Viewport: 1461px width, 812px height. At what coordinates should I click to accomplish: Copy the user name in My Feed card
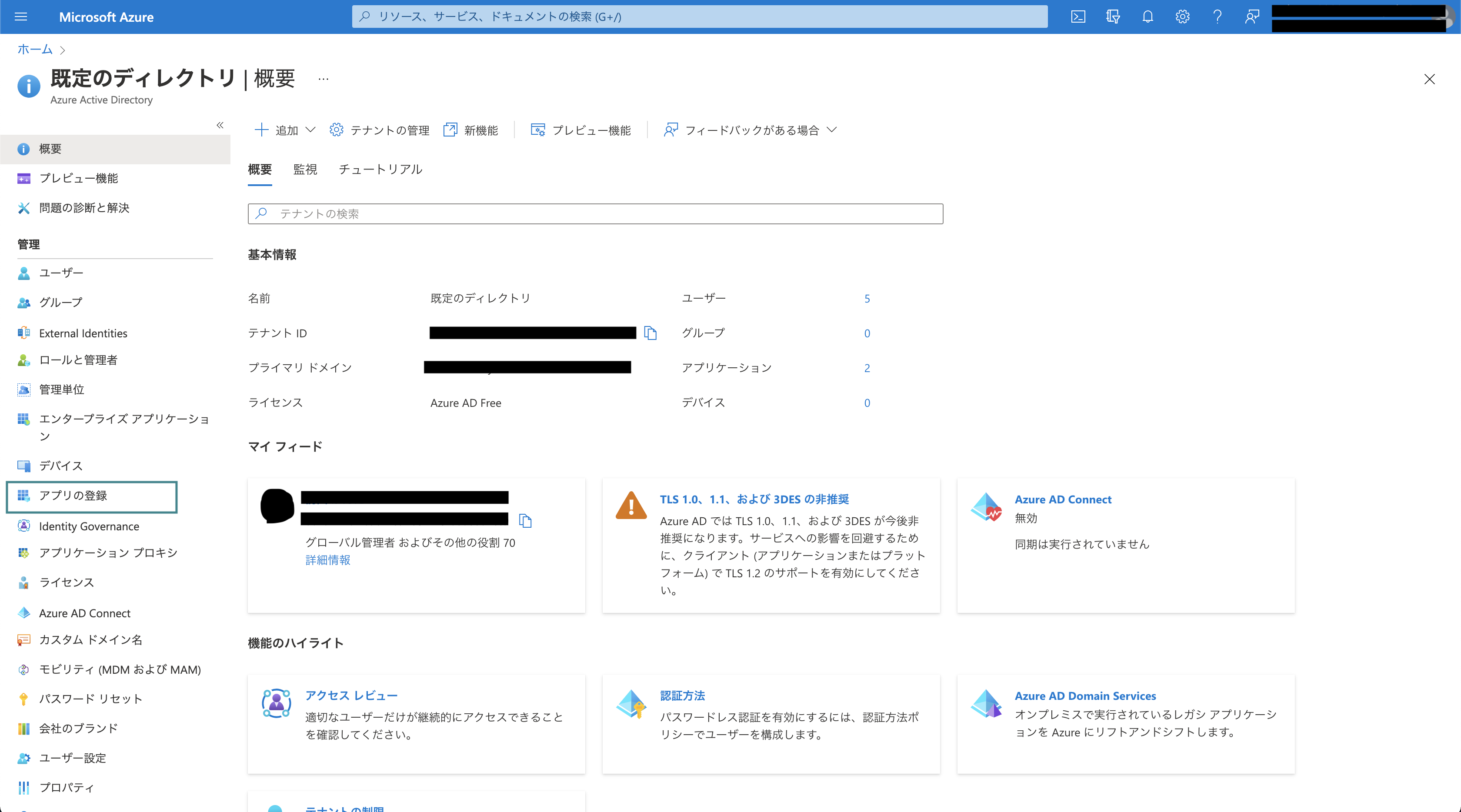click(525, 521)
